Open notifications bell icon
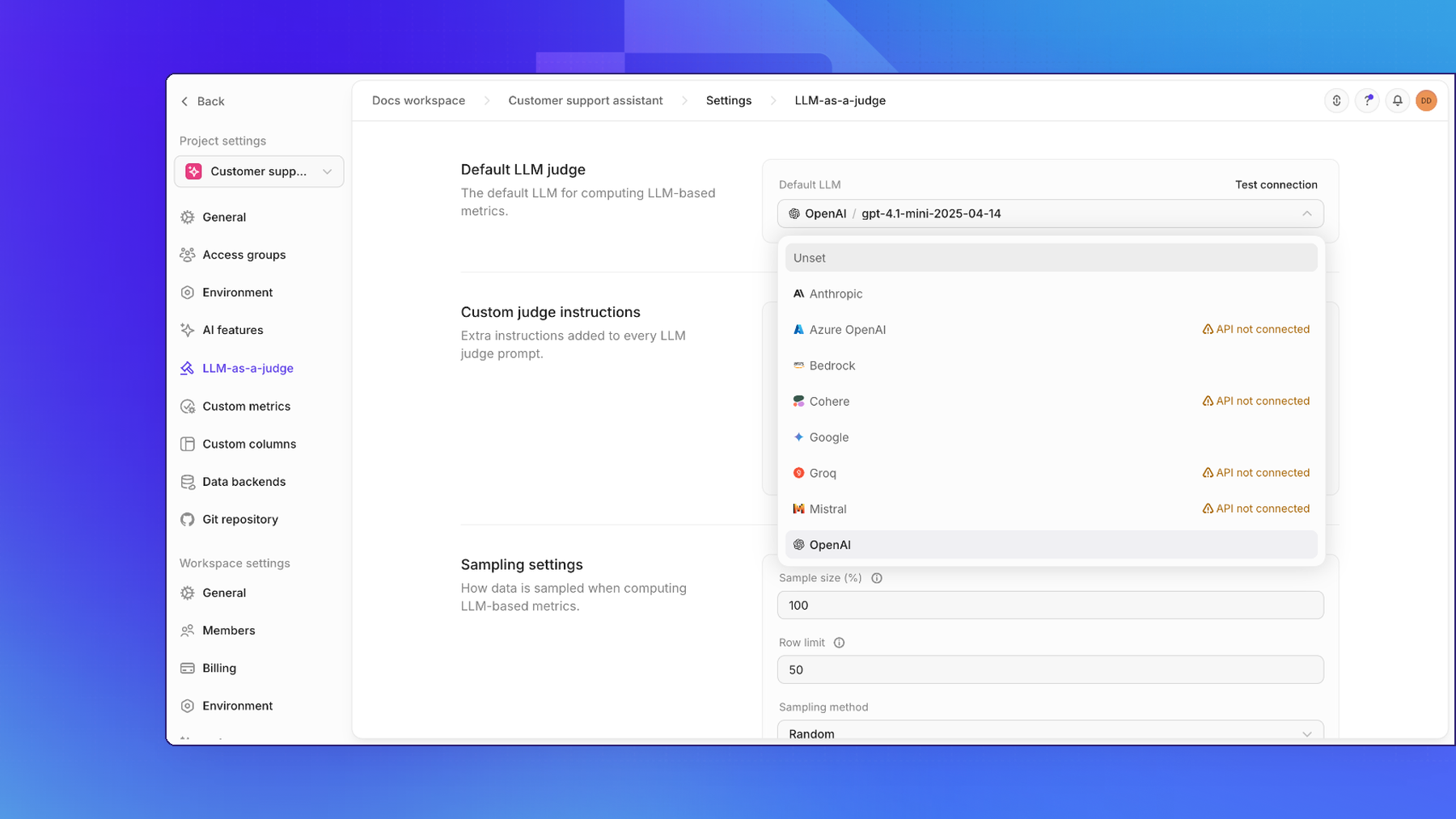Viewport: 1456px width, 819px height. [x=1397, y=101]
